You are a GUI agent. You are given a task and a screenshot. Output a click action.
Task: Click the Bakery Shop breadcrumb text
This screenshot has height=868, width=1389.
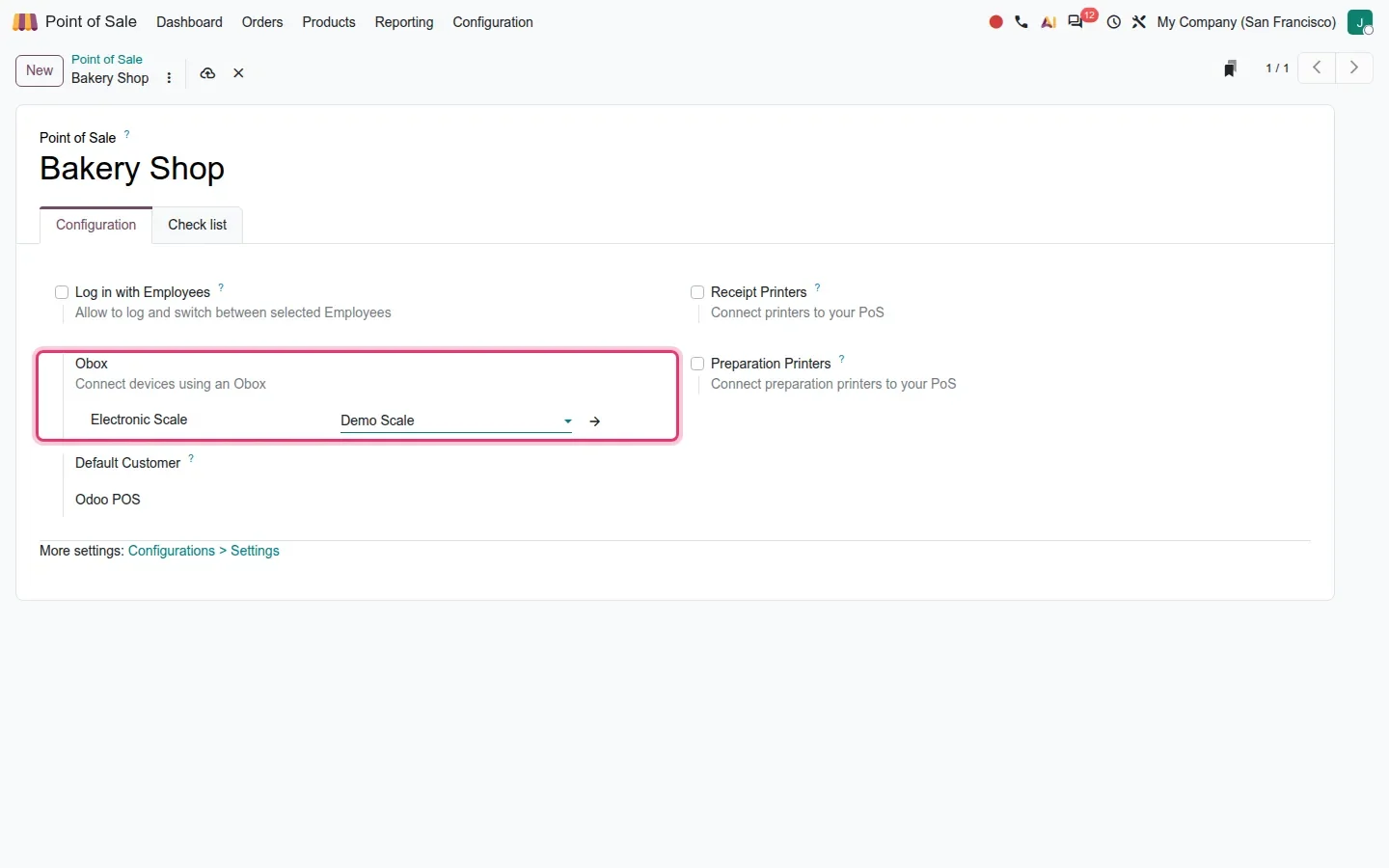[x=110, y=78]
